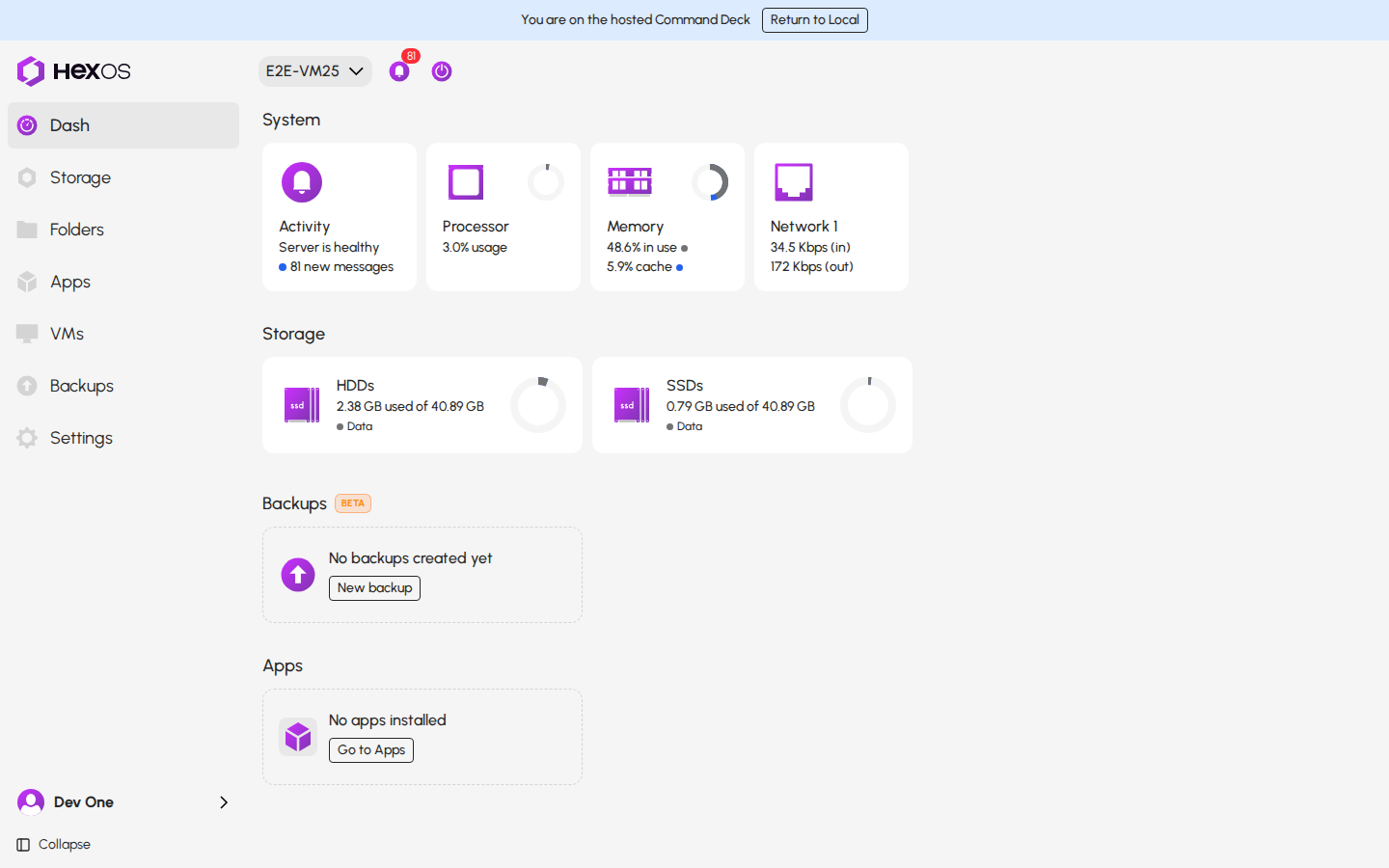Click the Activity bell icon card

click(302, 182)
